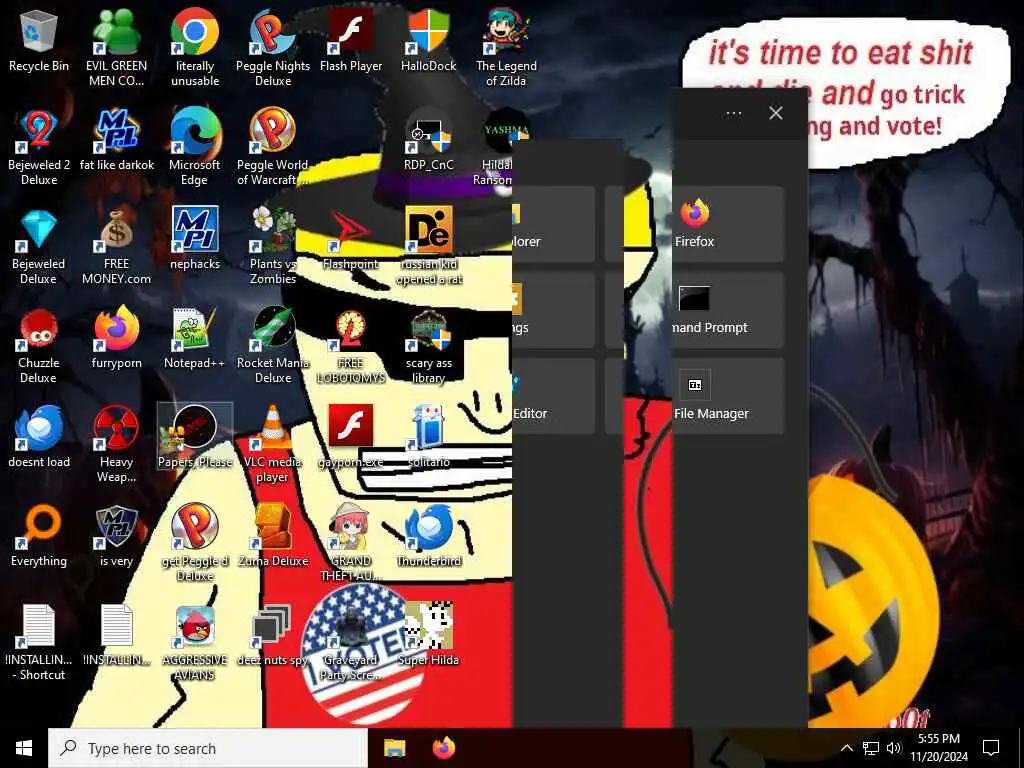Open 'scary ass library' desktop shortcut
The width and height of the screenshot is (1024, 768).
click(428, 345)
